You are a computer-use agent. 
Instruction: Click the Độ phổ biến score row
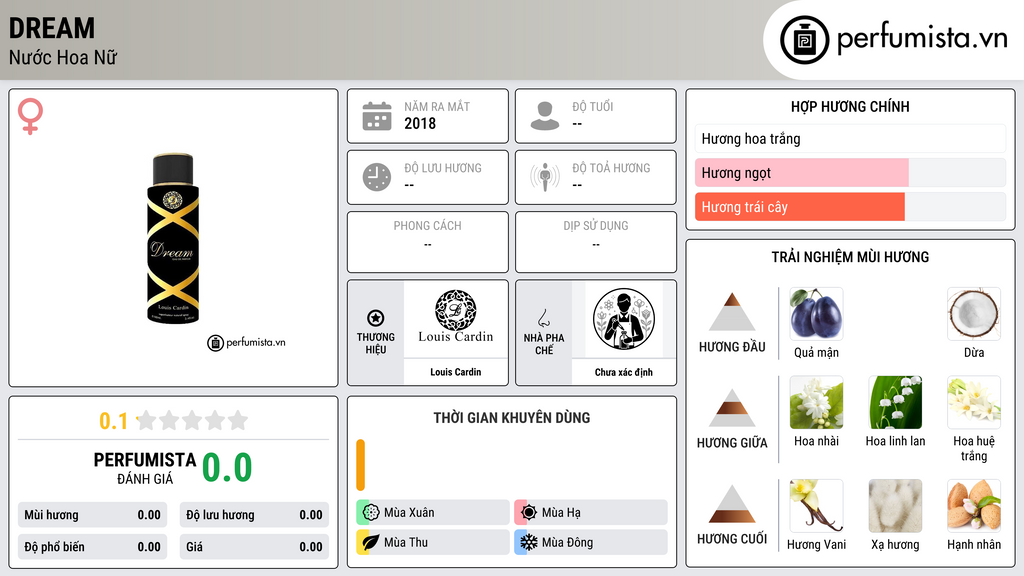click(x=92, y=547)
